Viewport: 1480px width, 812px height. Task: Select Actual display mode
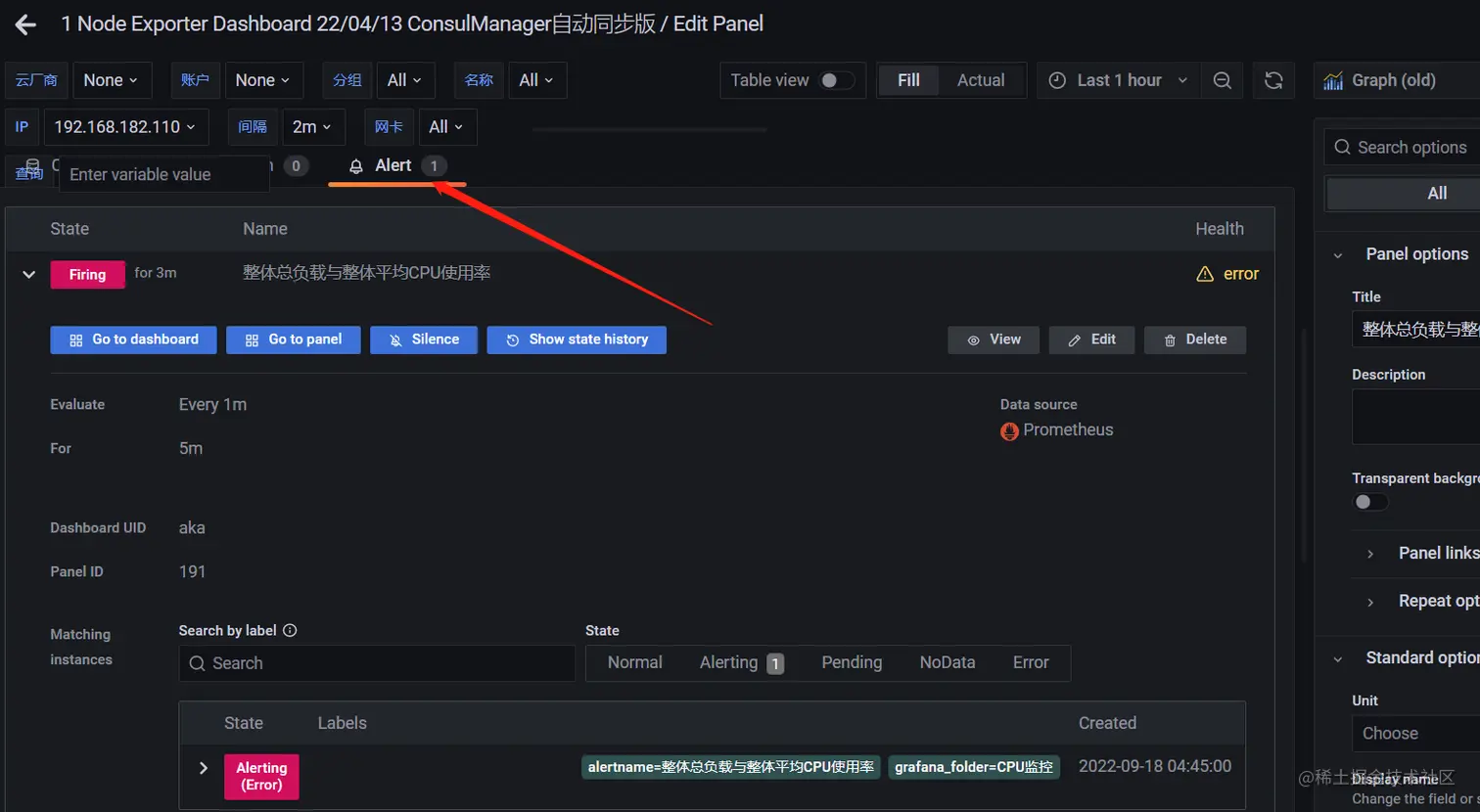pos(981,80)
